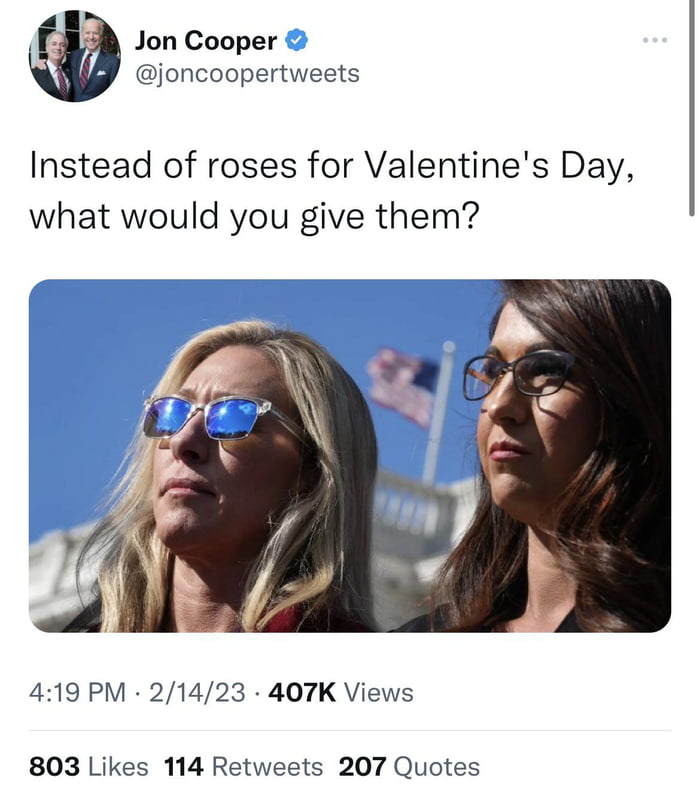Click the blue mirrored sunglasses in photo
Screen dimensions: 700x790
coord(207,415)
